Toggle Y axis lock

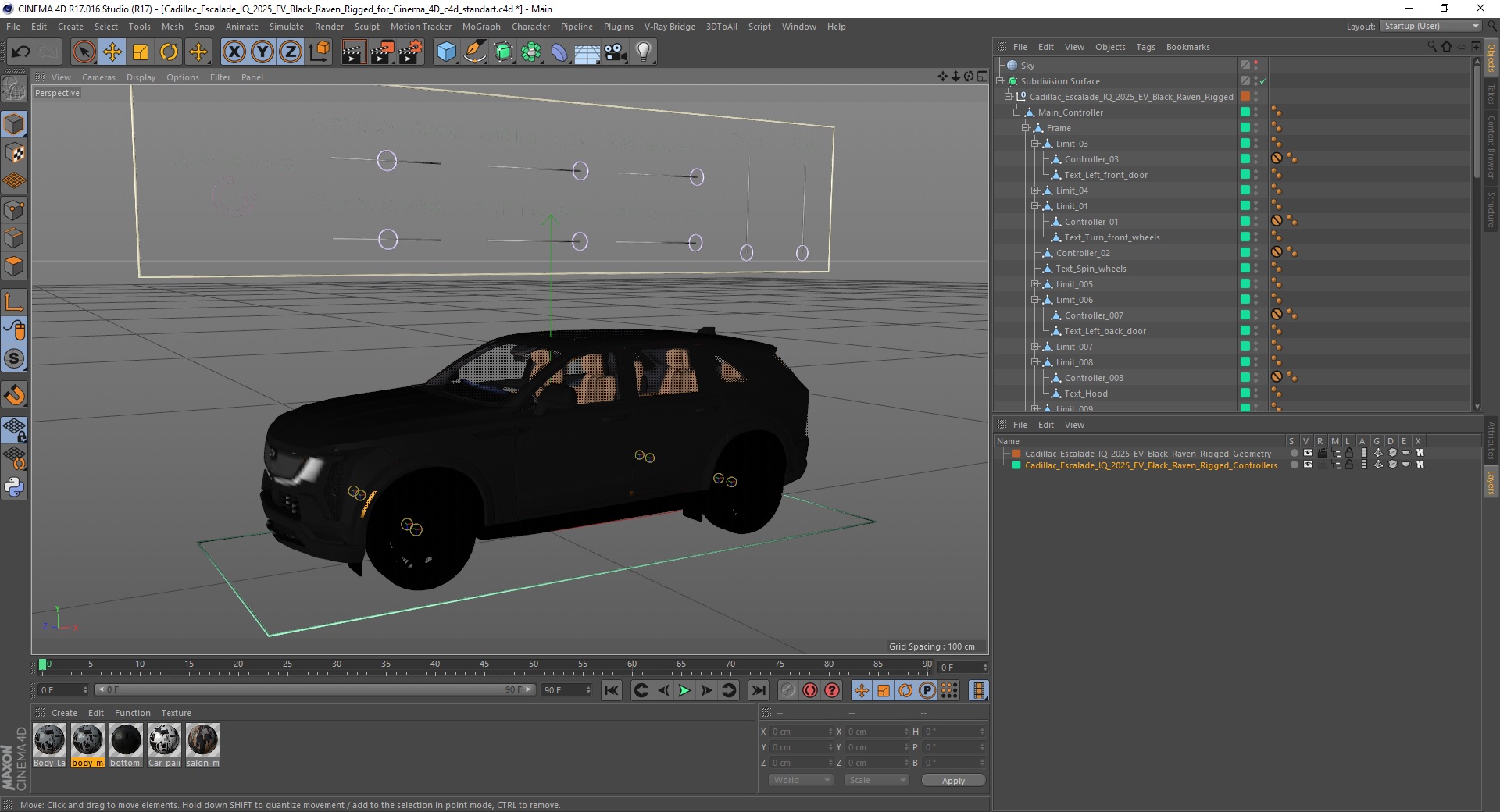(x=262, y=52)
